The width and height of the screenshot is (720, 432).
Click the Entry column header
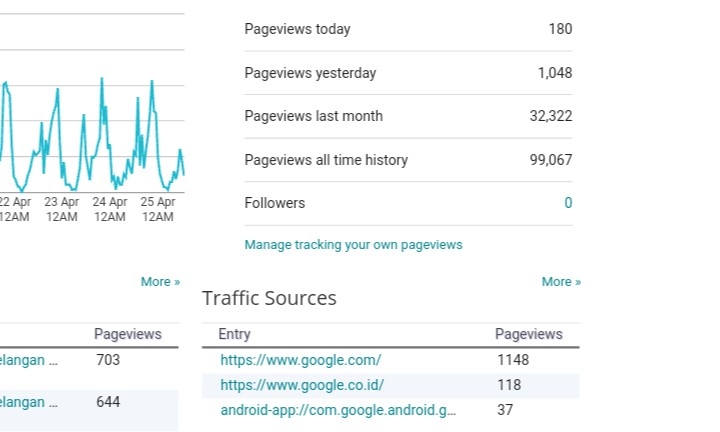235,334
